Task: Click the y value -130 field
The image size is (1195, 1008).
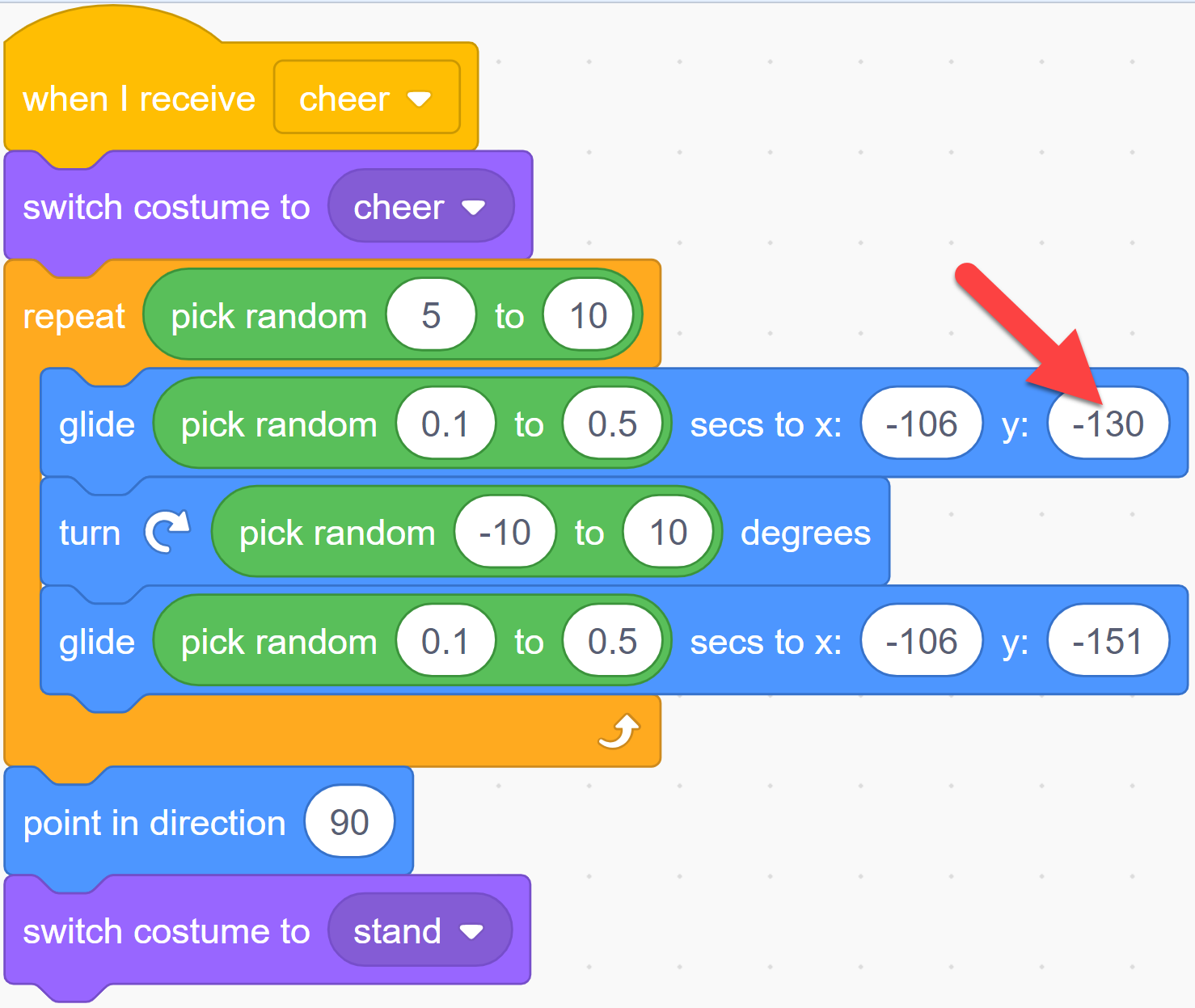Action: pyautogui.click(x=1108, y=424)
